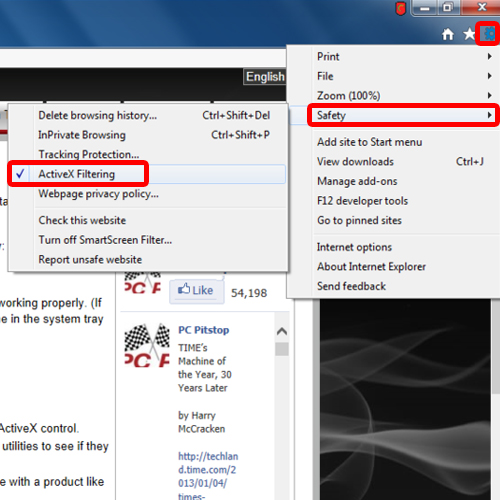This screenshot has width=500, height=500.
Task: Choose Add site to Start menu
Action: [x=405, y=142]
